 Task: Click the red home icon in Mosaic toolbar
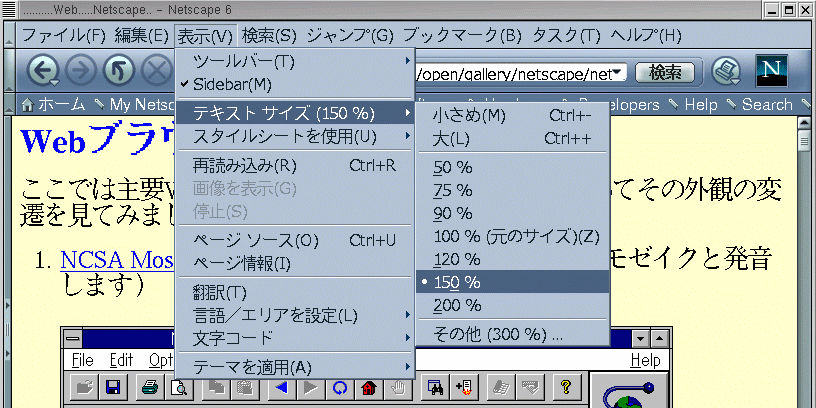coord(369,387)
